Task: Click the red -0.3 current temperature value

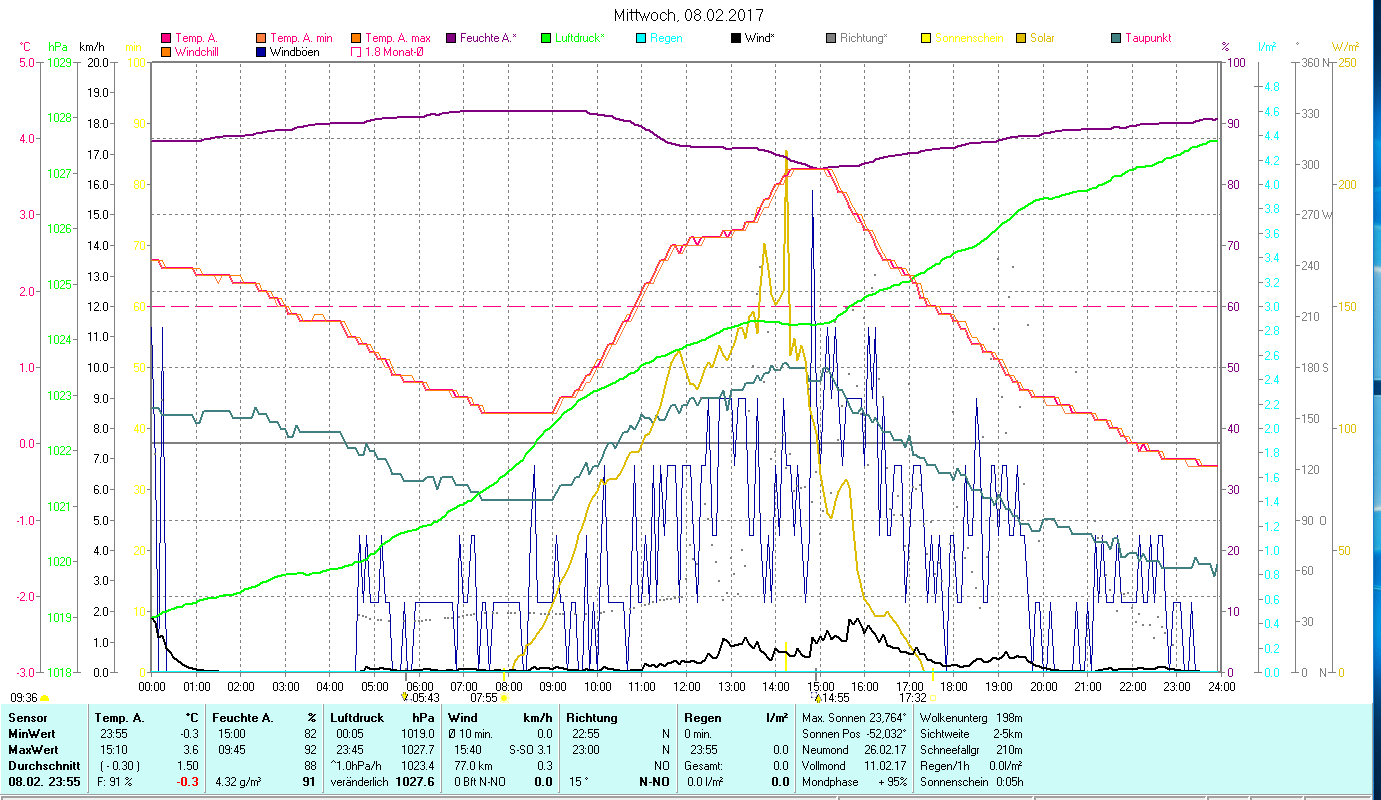Action: coord(189,782)
